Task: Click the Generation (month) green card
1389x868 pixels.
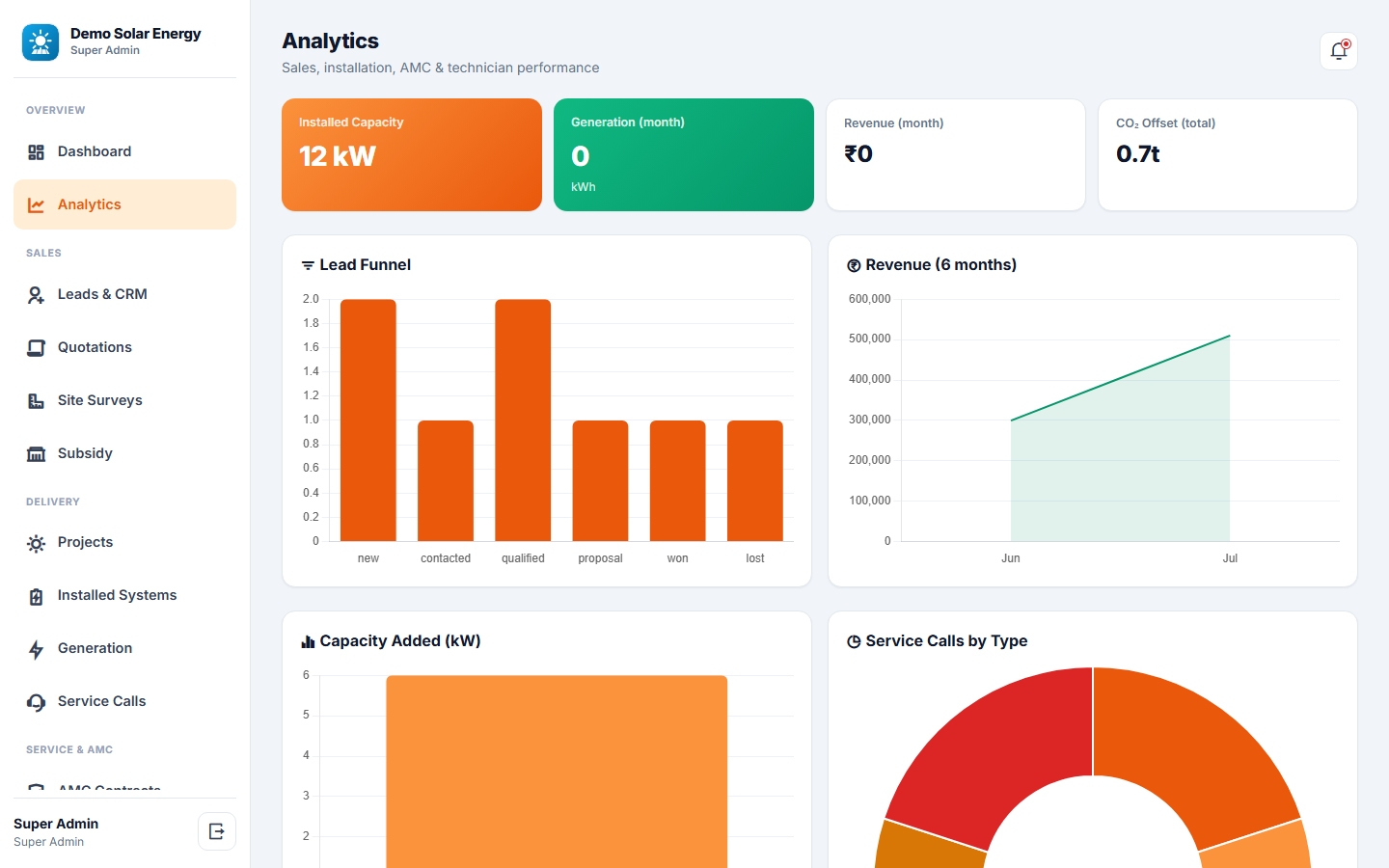Action: click(x=684, y=154)
